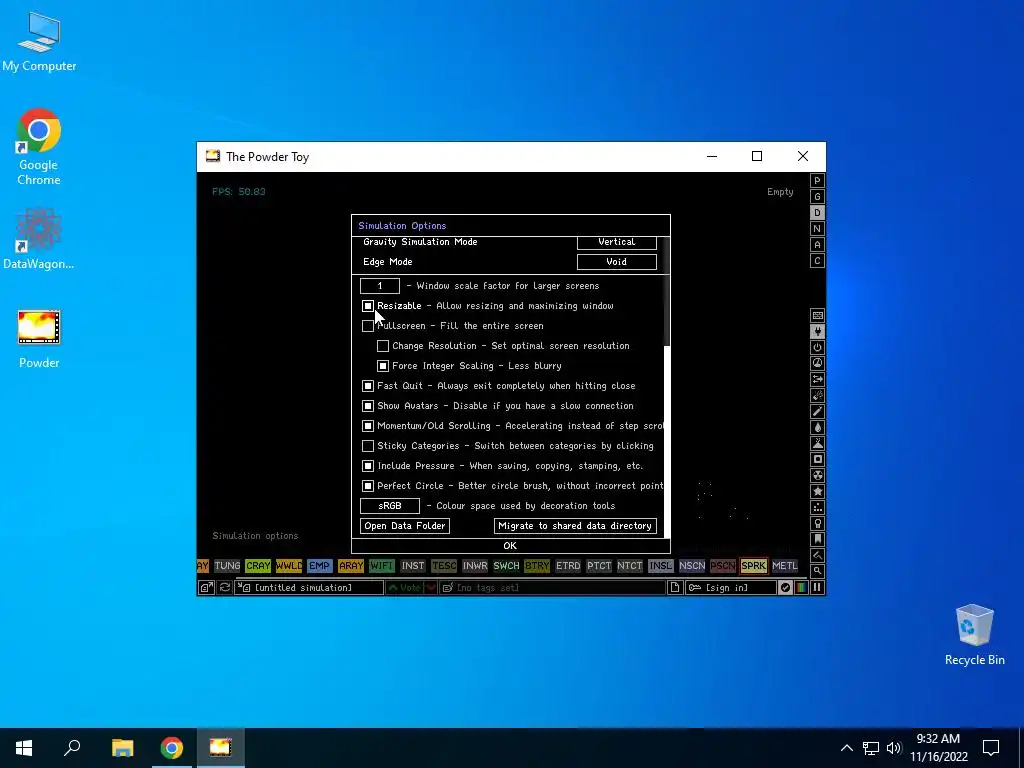This screenshot has width=1024, height=768.
Task: Click the downvote arrow button
Action: click(430, 588)
